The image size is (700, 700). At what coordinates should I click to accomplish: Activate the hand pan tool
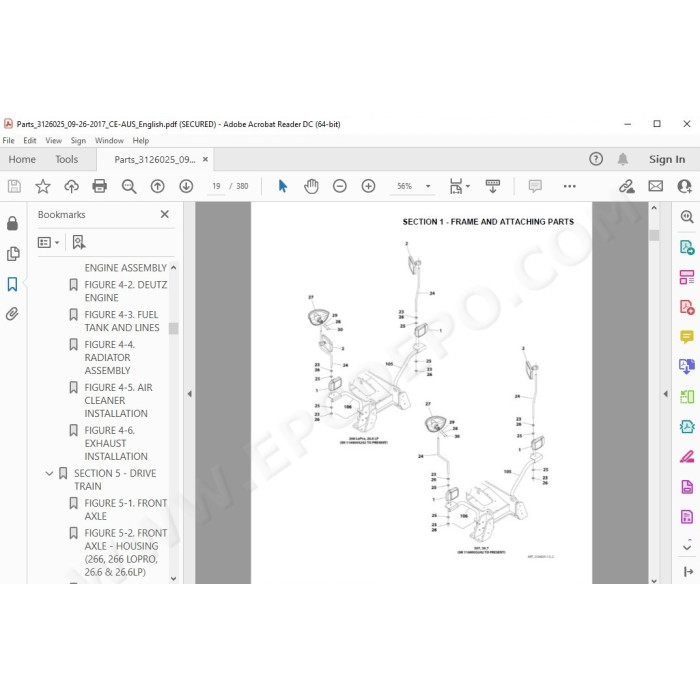[311, 186]
